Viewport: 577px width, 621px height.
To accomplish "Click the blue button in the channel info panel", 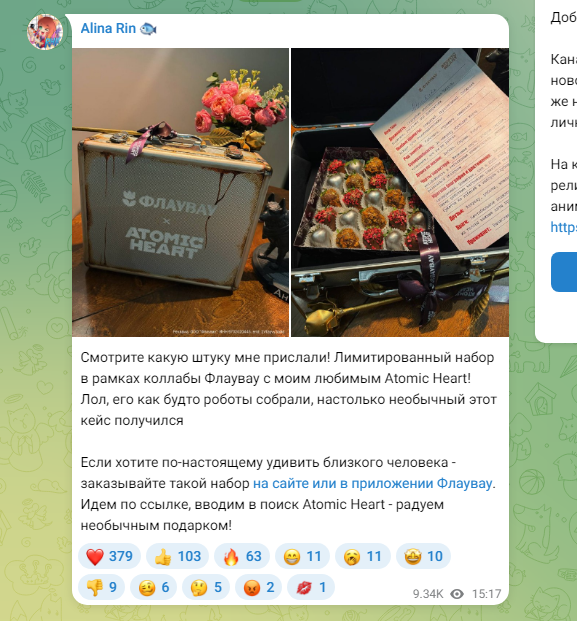I will [x=564, y=272].
